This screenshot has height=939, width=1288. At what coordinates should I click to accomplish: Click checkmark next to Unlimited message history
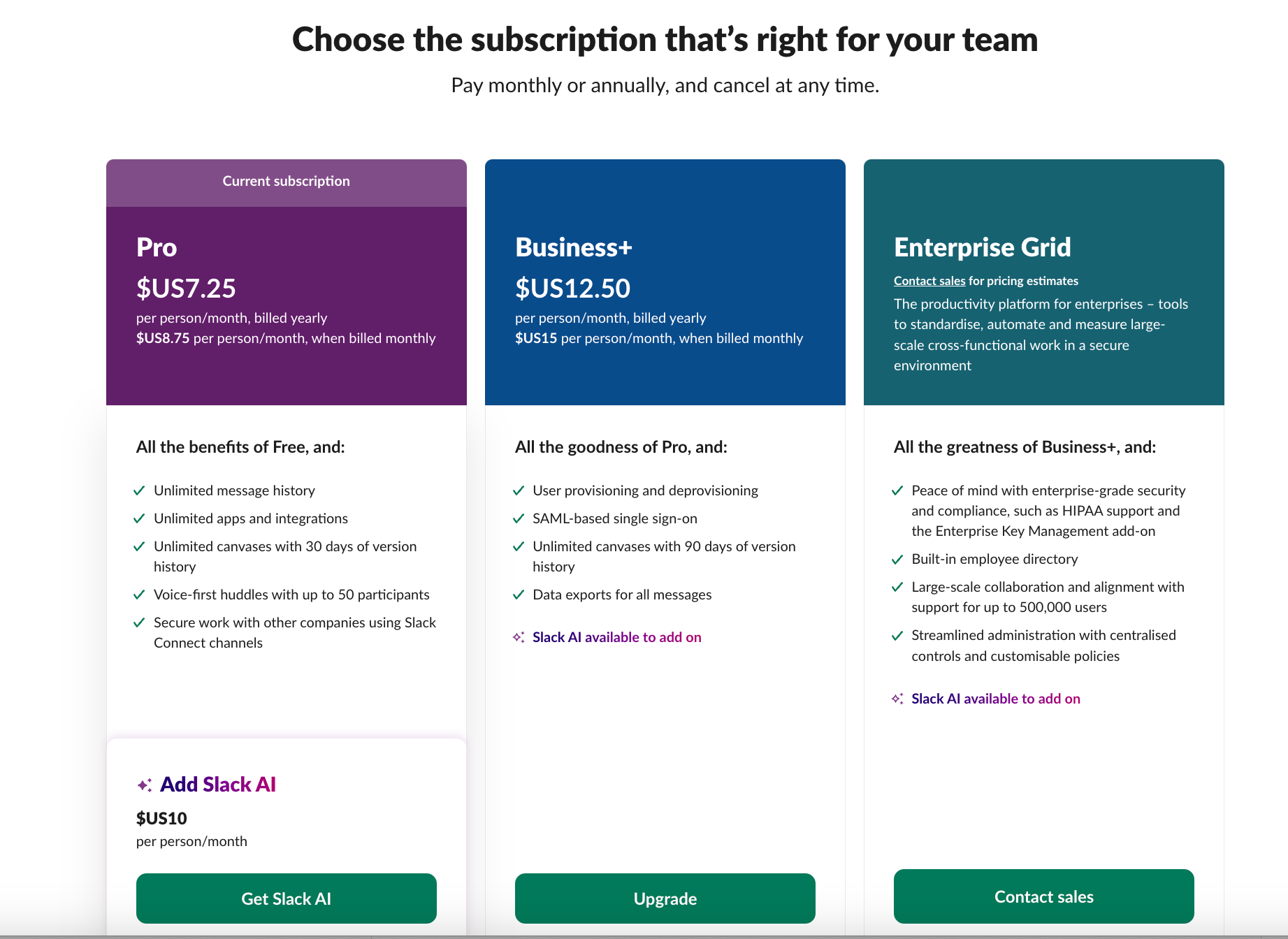(x=139, y=490)
